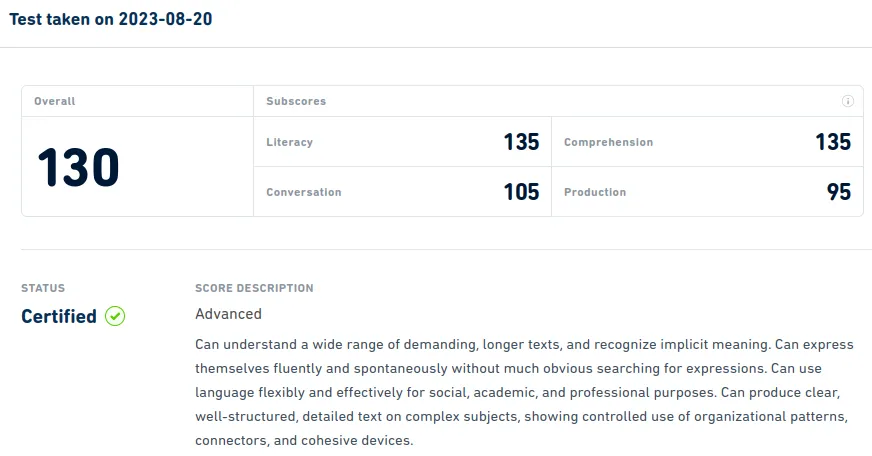The width and height of the screenshot is (872, 456).
Task: Click the overall score 130
Action: coord(78,167)
